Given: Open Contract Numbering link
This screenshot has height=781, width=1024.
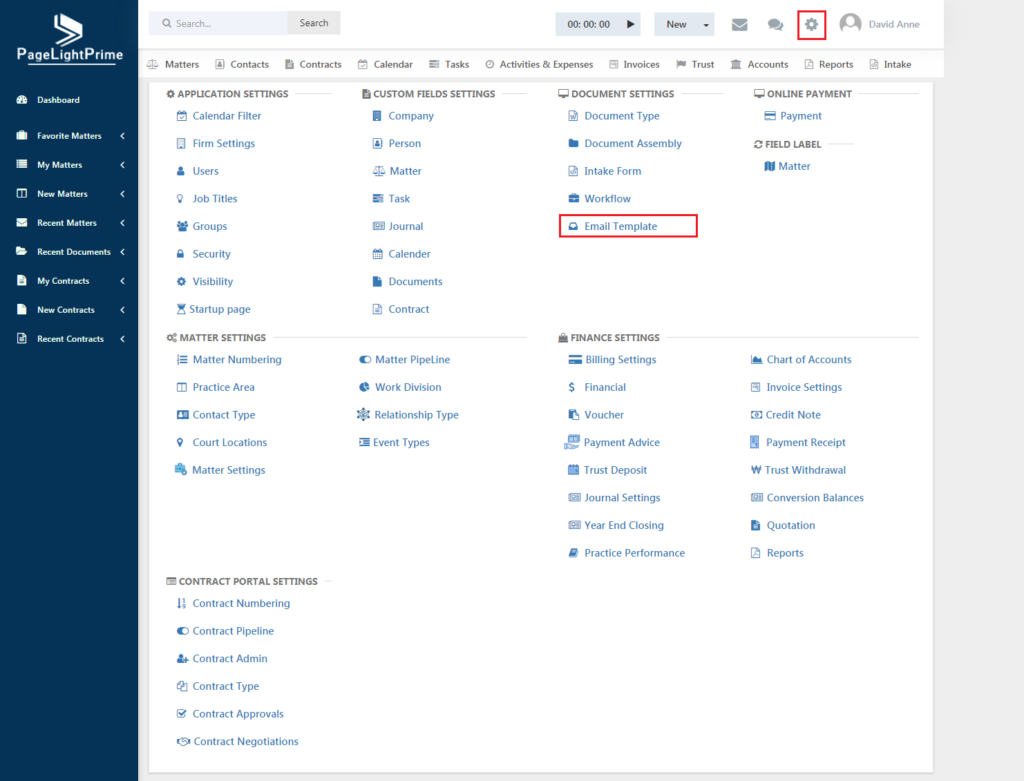Looking at the screenshot, I should (241, 603).
